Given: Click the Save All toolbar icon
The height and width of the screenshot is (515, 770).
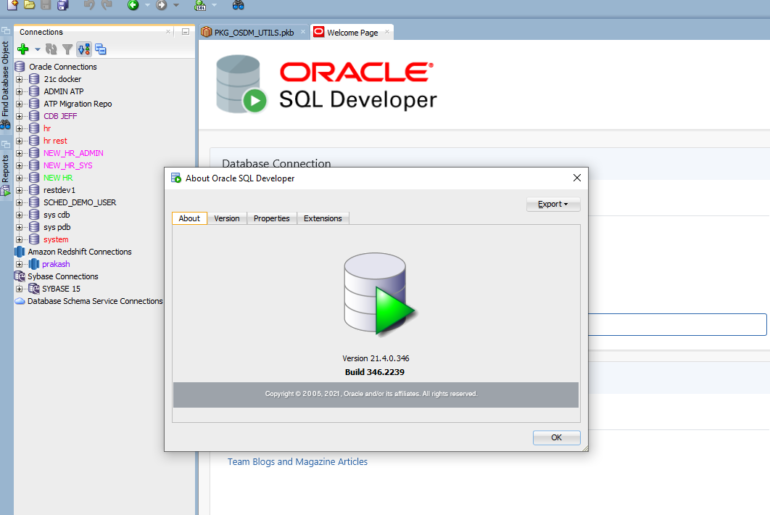Looking at the screenshot, I should click(x=62, y=5).
